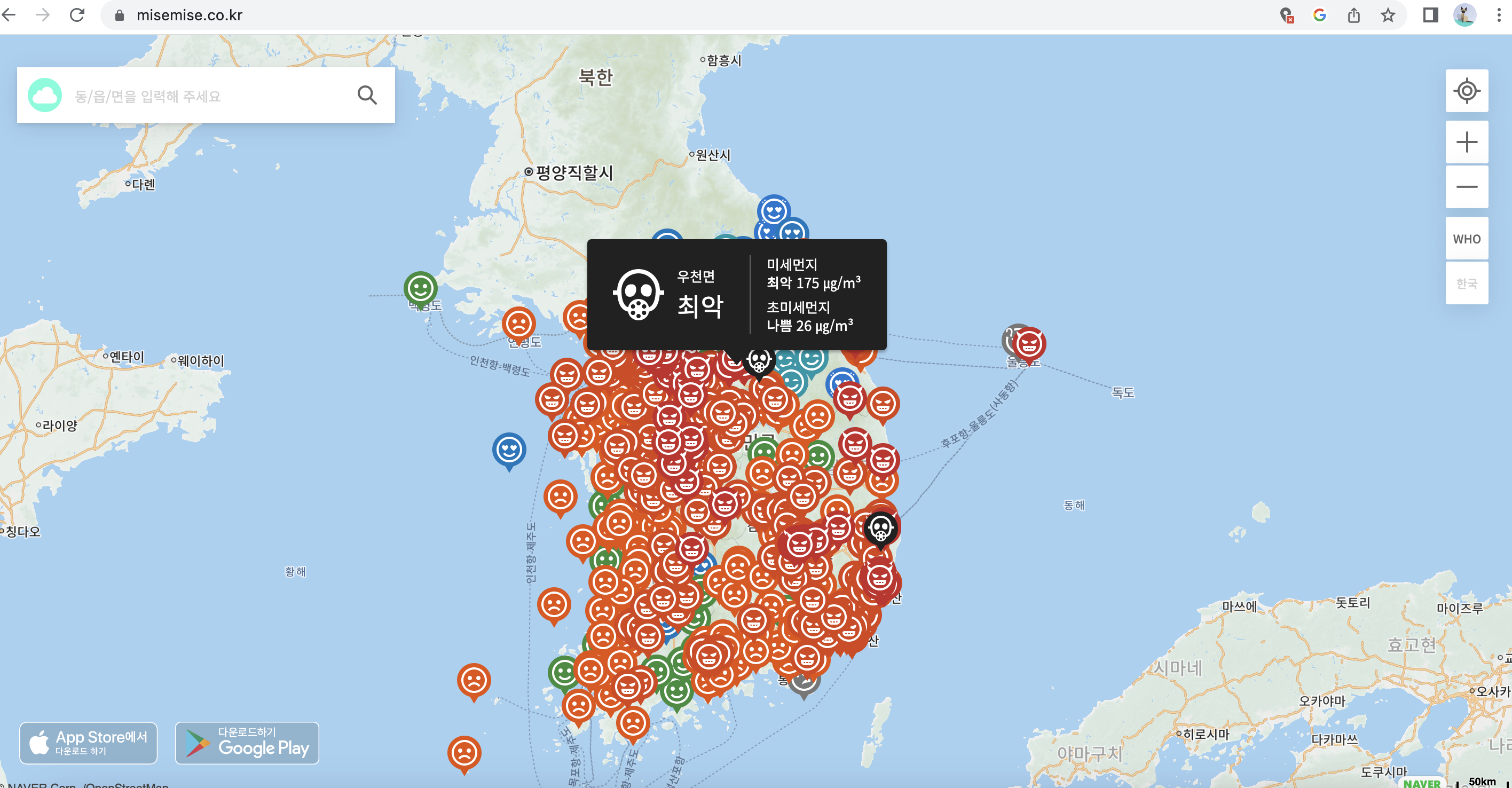Zoom in with the plus button
This screenshot has height=788, width=1512.
coord(1466,142)
